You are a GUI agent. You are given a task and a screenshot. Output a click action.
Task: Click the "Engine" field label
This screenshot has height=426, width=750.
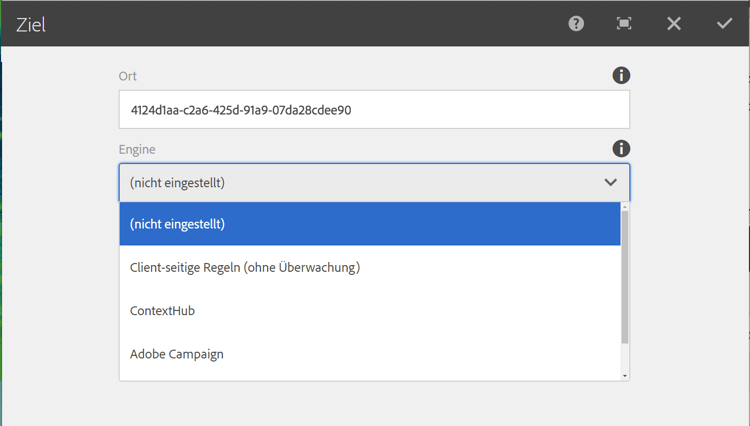pos(137,149)
